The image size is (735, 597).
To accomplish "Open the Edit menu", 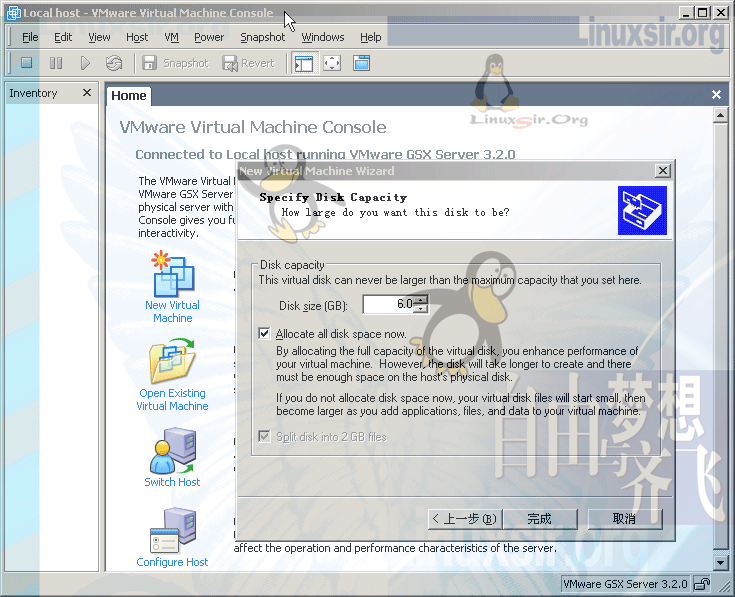I will pyautogui.click(x=63, y=37).
